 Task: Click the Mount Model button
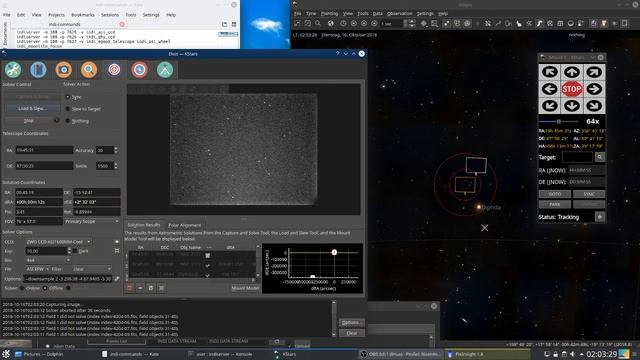[245, 288]
